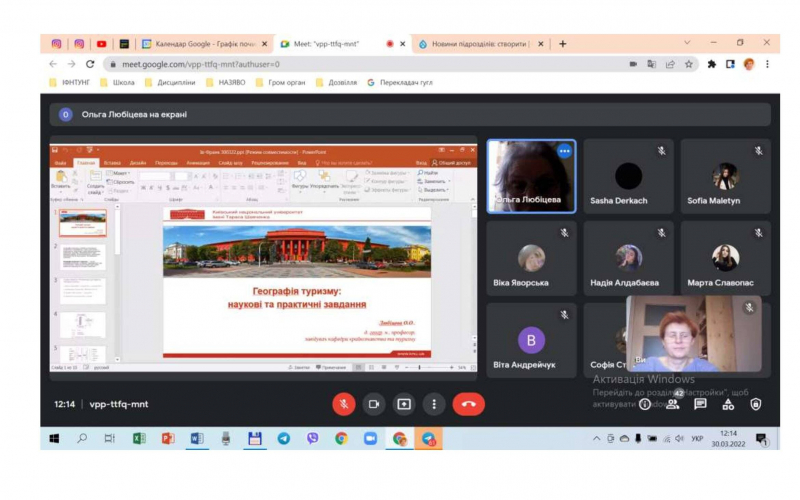
Task: Click Віта Андрейчук participant tile
Action: coord(532,340)
